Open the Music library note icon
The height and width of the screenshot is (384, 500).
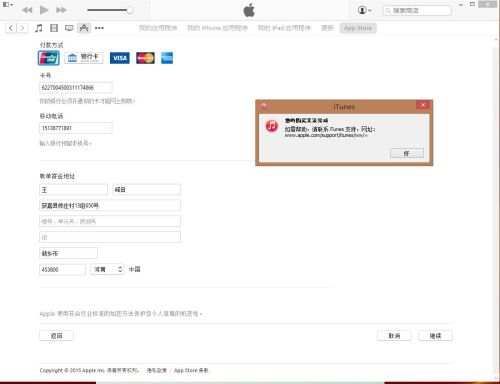click(39, 28)
